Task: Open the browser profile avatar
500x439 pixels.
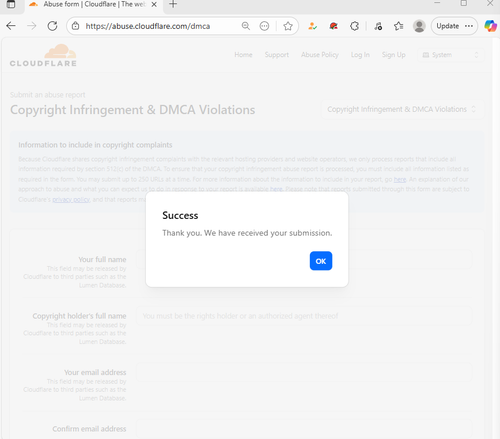Action: 419,26
